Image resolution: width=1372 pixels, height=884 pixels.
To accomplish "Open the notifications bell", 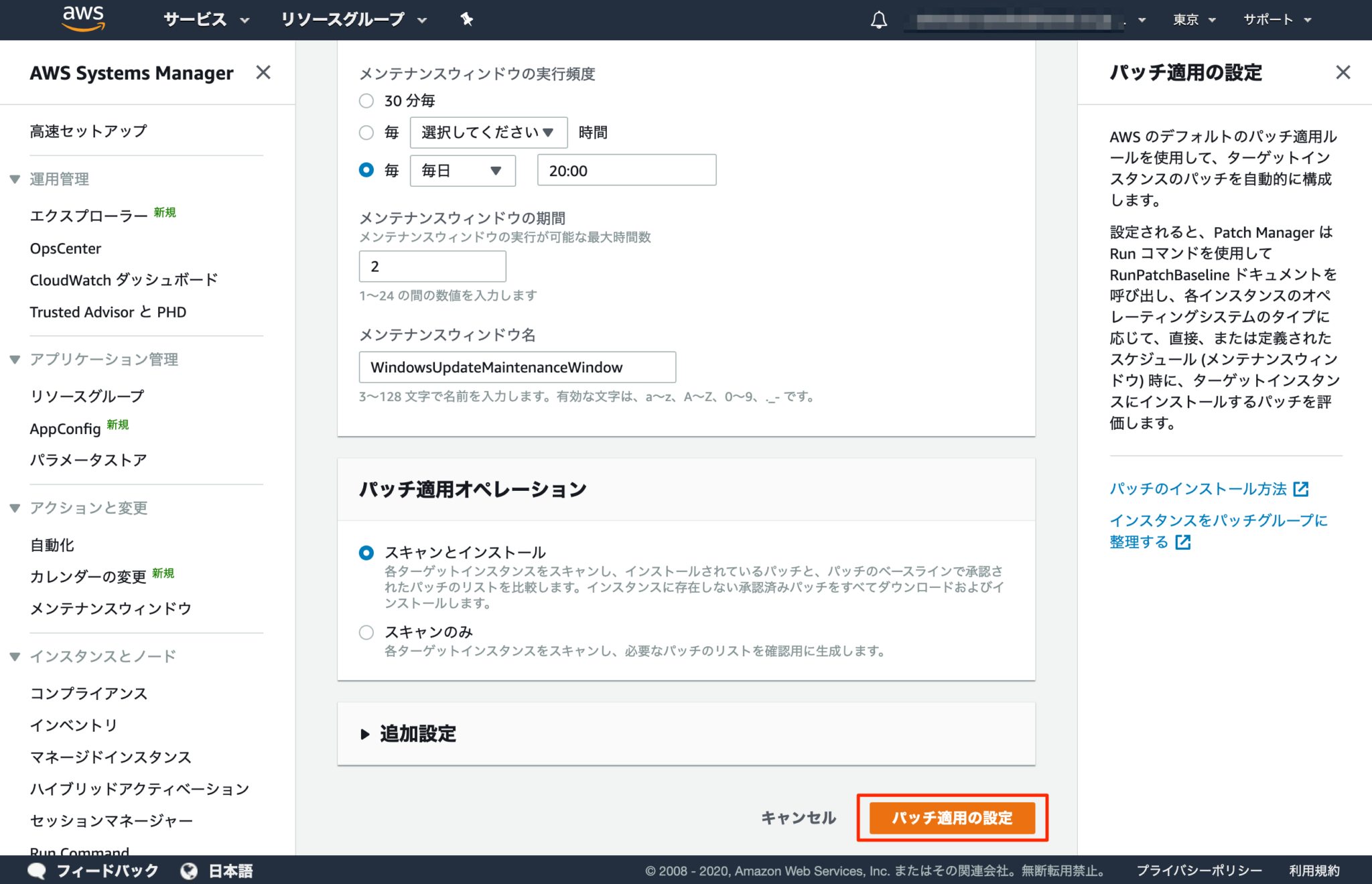I will click(878, 19).
